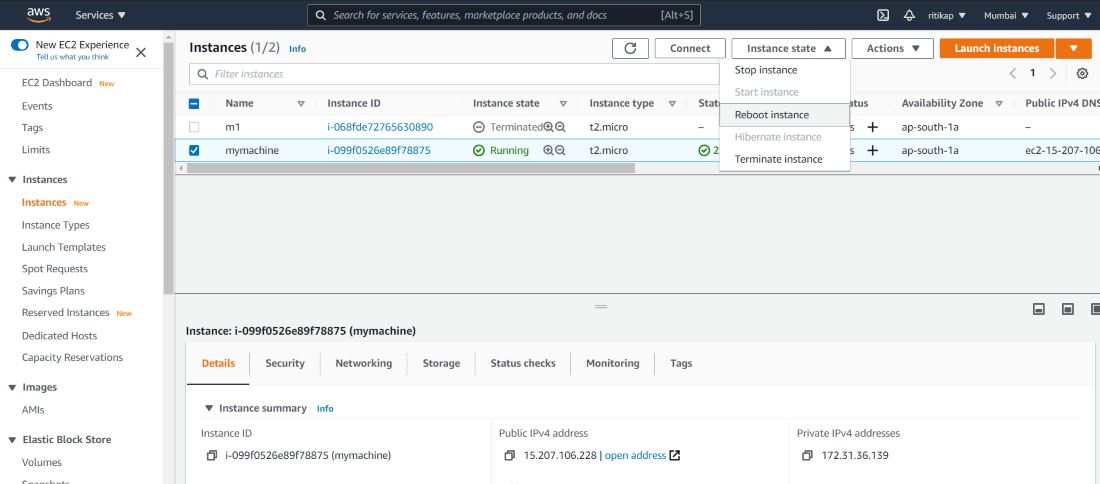This screenshot has width=1100, height=484.
Task: Open the Services dropdown
Action: [101, 15]
